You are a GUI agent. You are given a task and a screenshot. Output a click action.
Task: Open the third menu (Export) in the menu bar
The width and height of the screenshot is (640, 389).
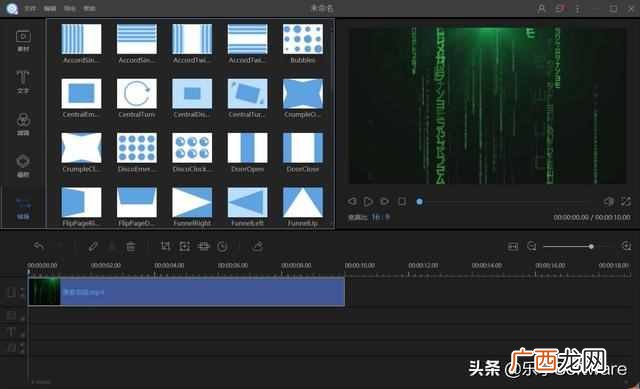point(70,8)
